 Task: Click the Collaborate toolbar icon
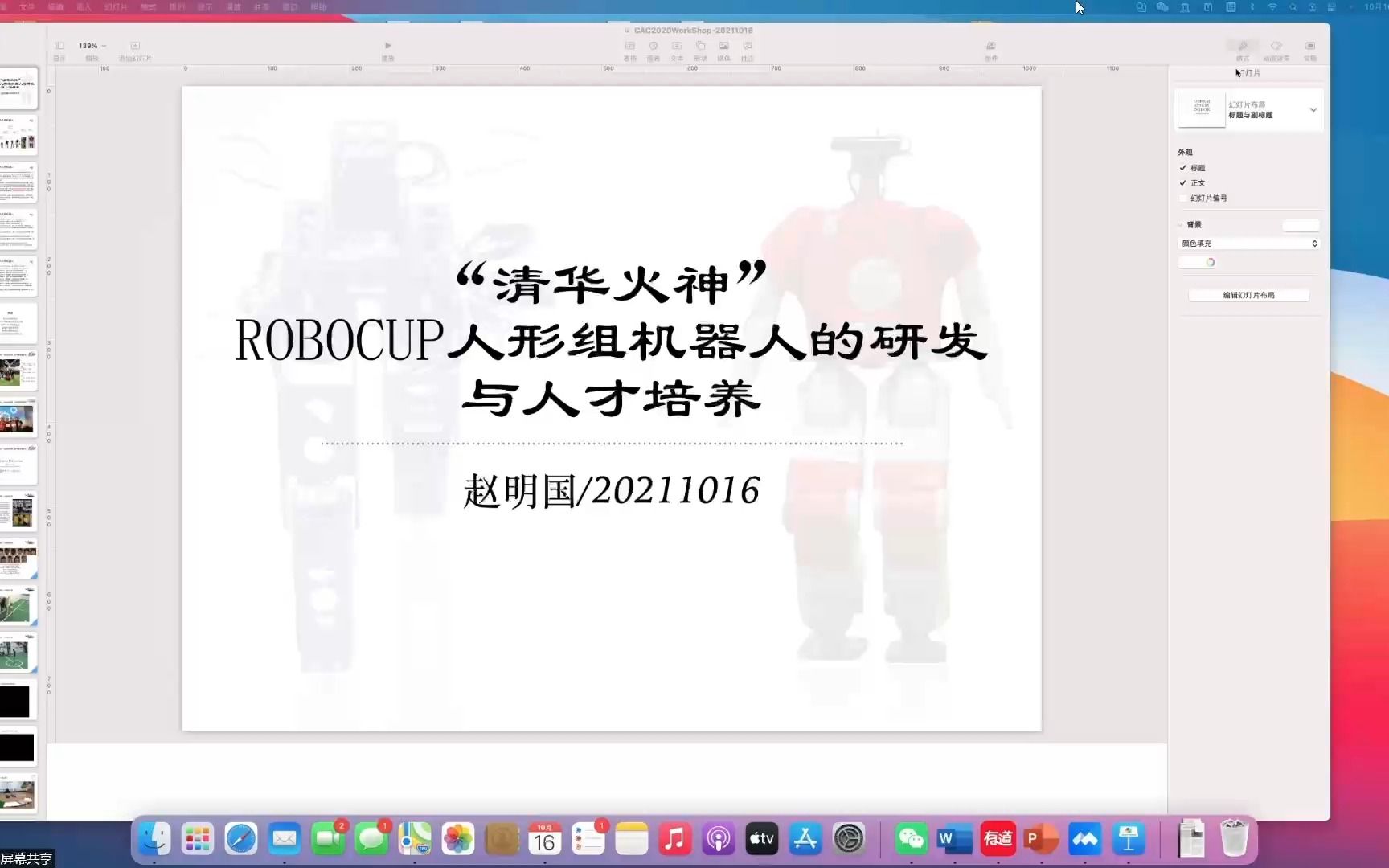click(991, 46)
